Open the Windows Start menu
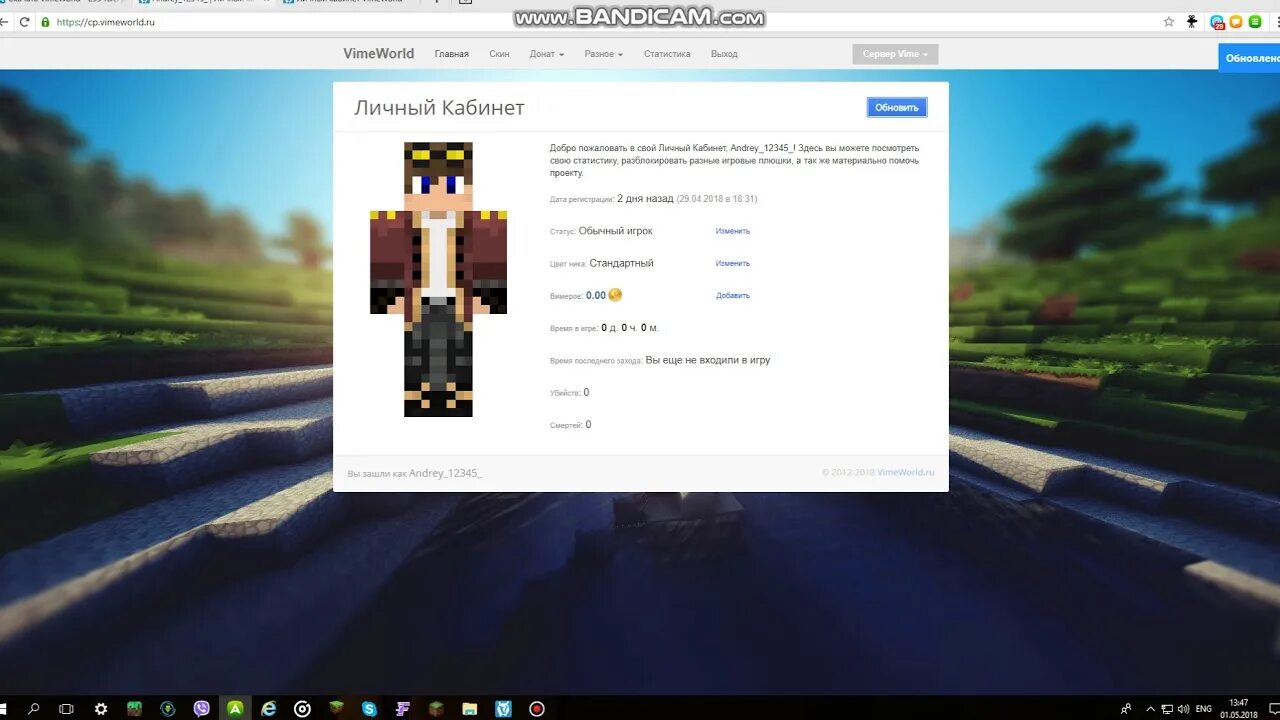 (x=5, y=709)
